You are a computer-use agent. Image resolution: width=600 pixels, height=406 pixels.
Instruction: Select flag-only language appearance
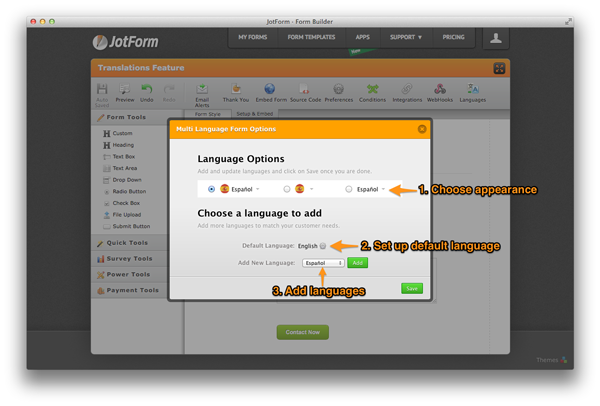pos(287,189)
